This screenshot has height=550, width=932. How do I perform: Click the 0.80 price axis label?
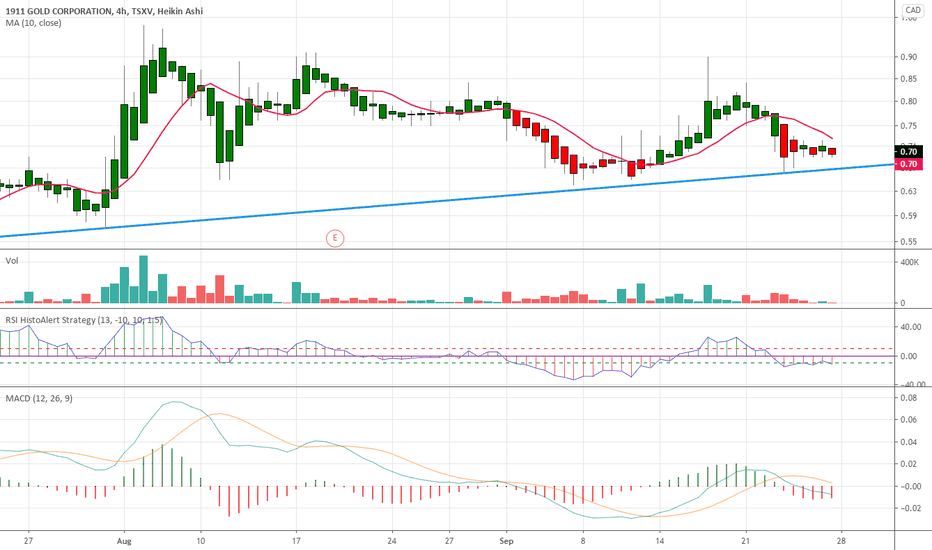tap(908, 101)
